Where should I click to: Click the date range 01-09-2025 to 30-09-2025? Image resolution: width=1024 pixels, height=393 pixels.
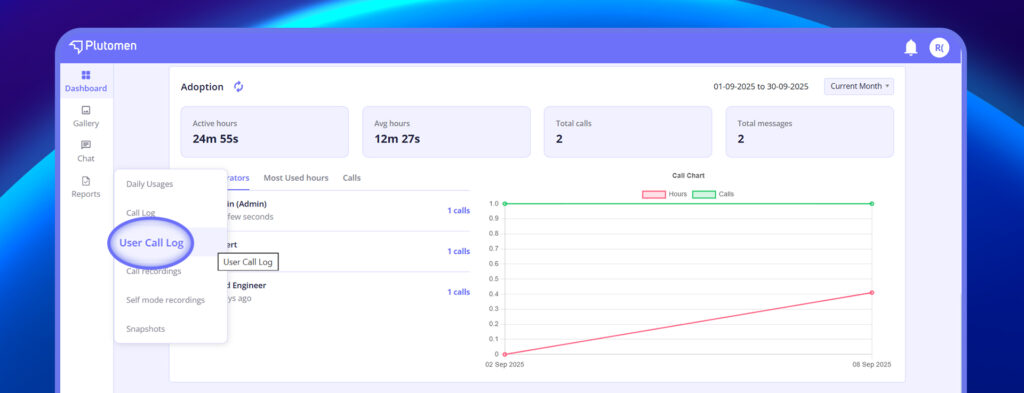tap(761, 86)
